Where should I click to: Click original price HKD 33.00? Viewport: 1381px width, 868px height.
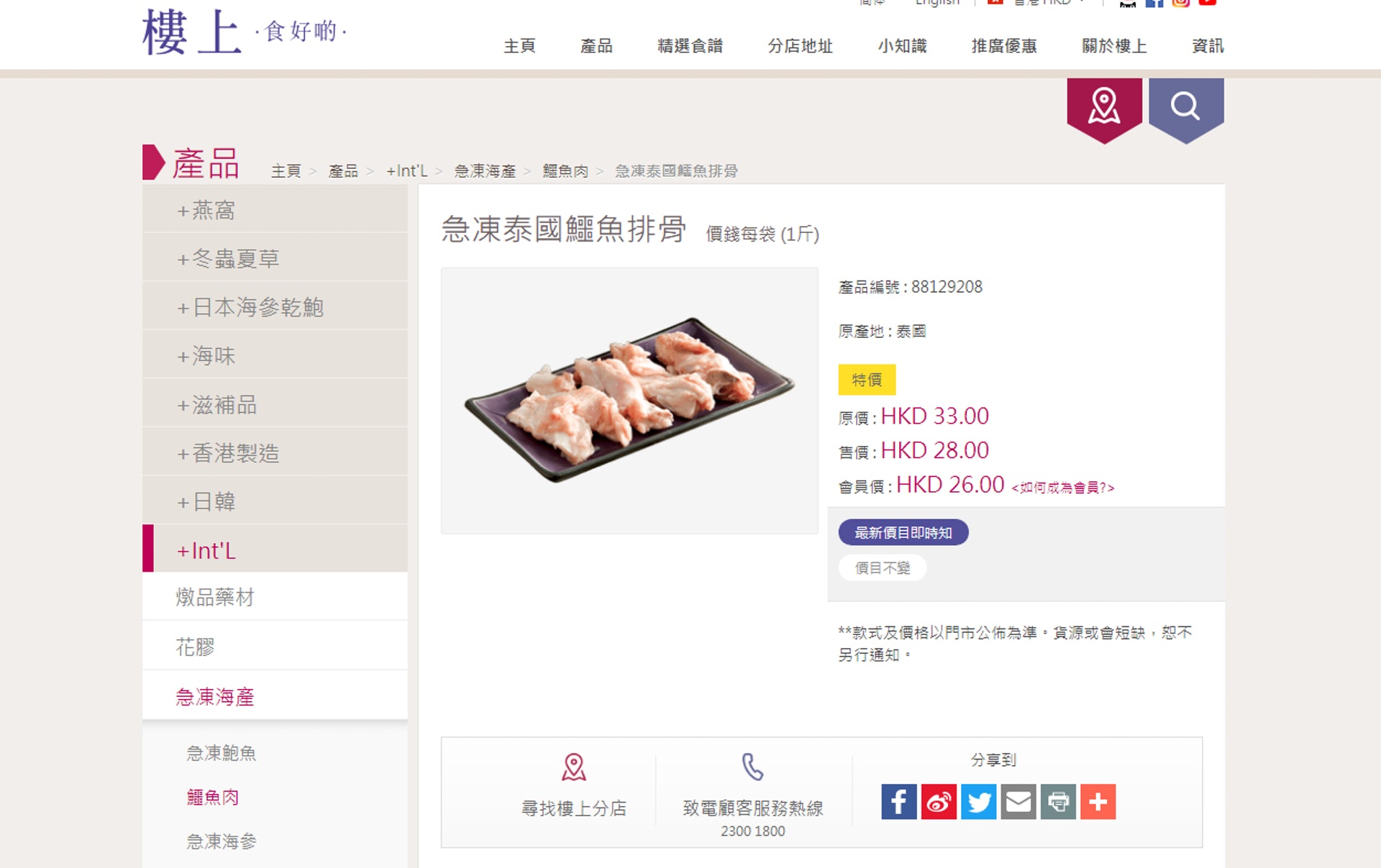[935, 416]
